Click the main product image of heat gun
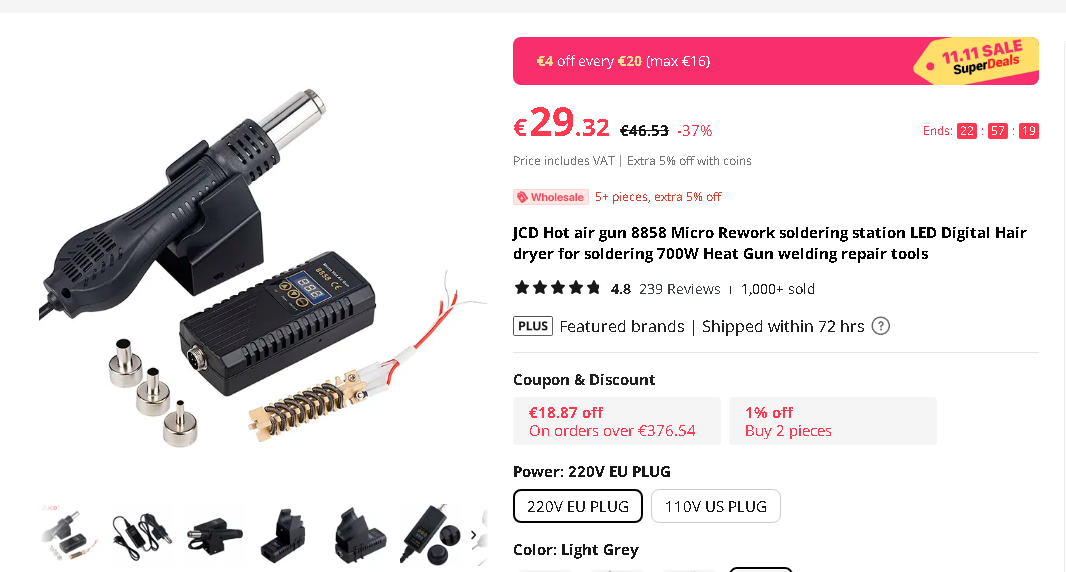The width and height of the screenshot is (1066, 572). [x=263, y=265]
